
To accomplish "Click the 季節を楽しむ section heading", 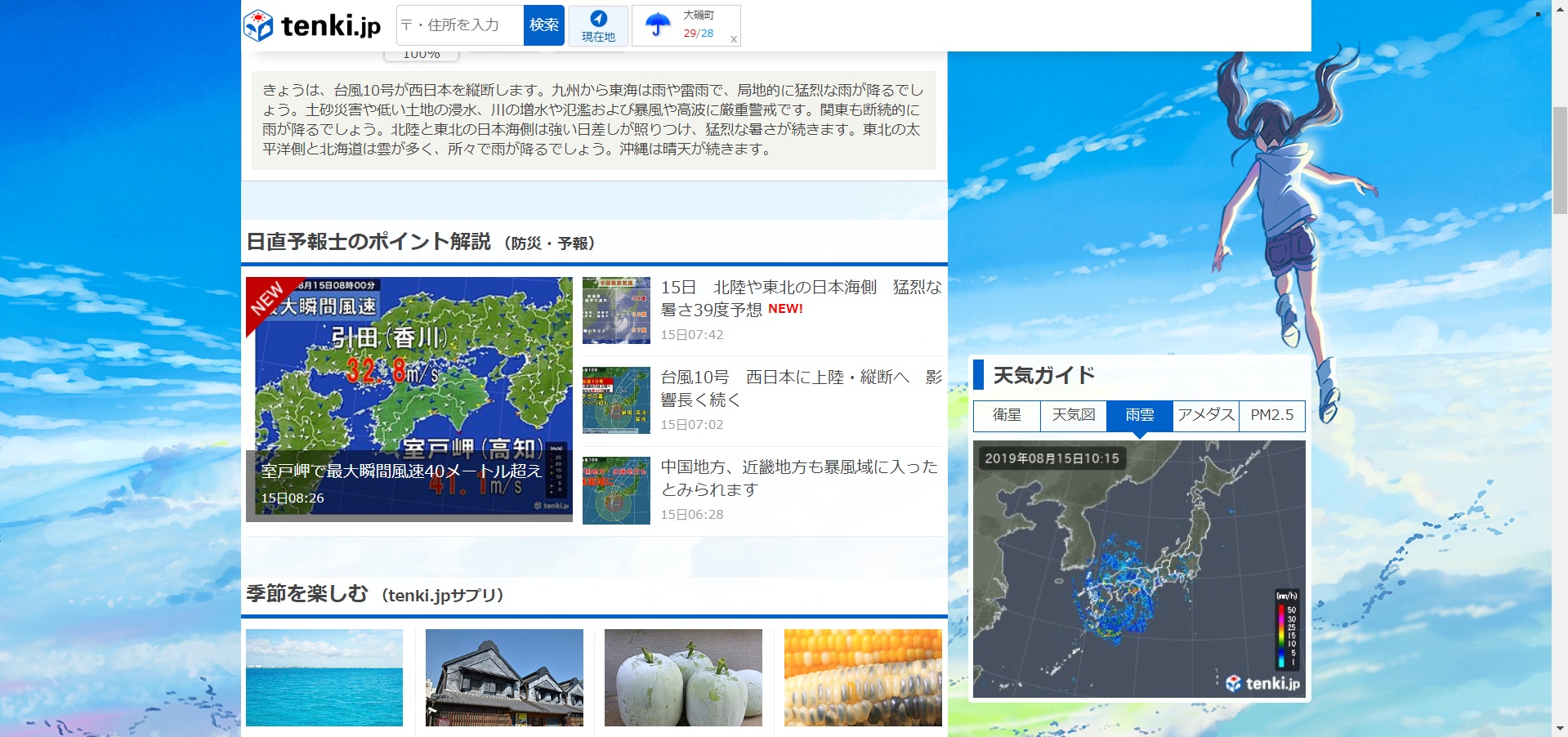I will (x=307, y=594).
